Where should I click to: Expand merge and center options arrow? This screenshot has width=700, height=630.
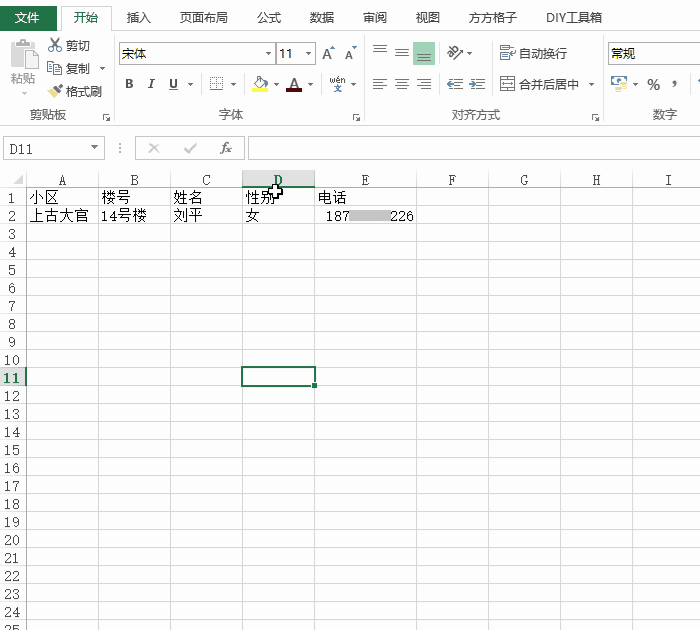(x=592, y=84)
